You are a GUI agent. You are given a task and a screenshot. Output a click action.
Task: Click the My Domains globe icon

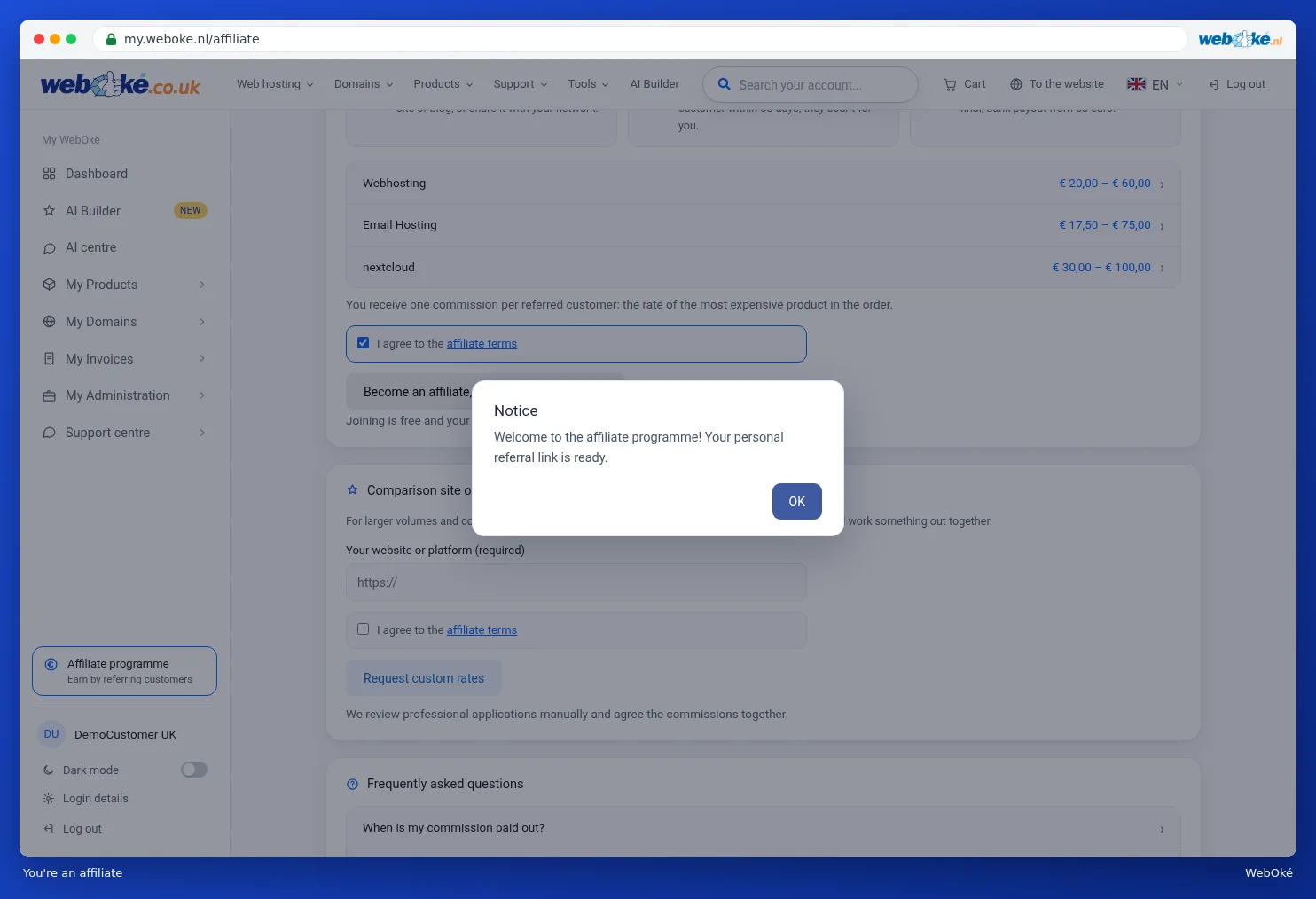click(49, 322)
